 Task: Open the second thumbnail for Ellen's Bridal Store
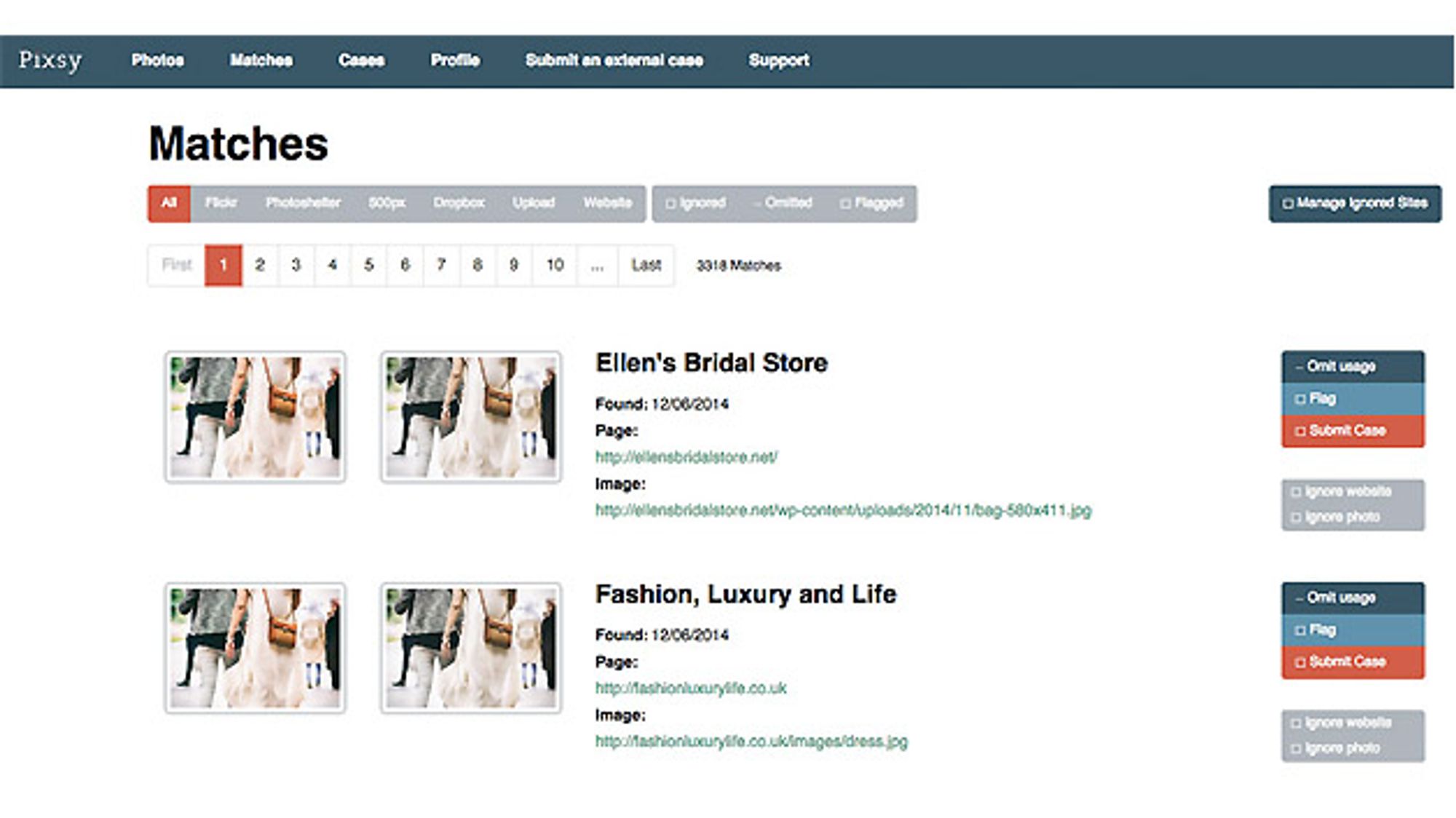[x=471, y=417]
